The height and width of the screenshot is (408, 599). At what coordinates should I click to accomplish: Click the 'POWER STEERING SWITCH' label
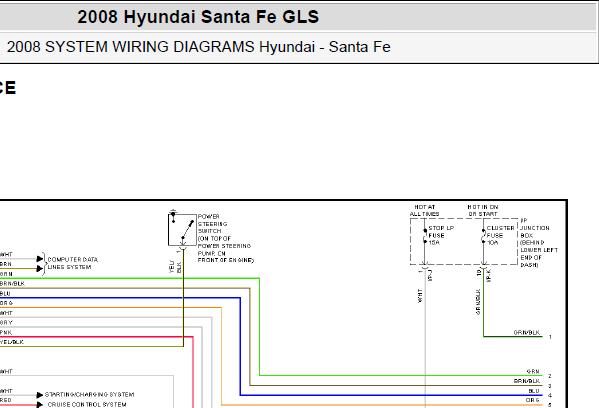point(212,224)
